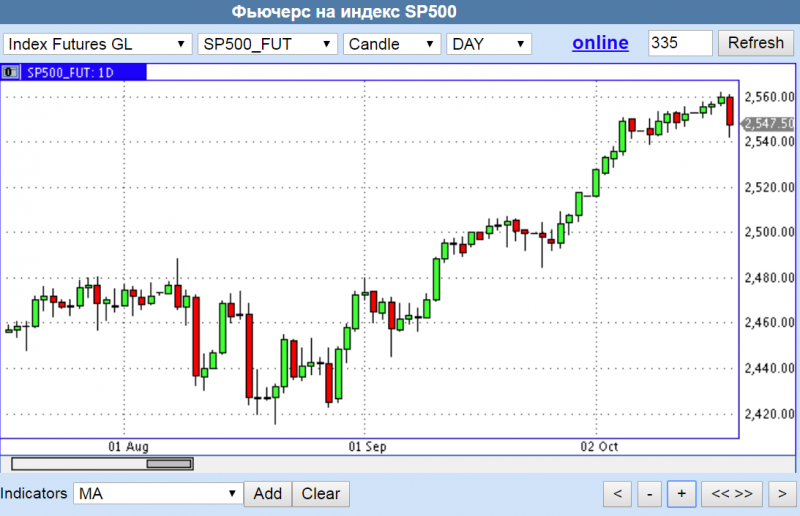Zoom in with the plus button
Viewport: 800px width, 516px height.
click(681, 494)
